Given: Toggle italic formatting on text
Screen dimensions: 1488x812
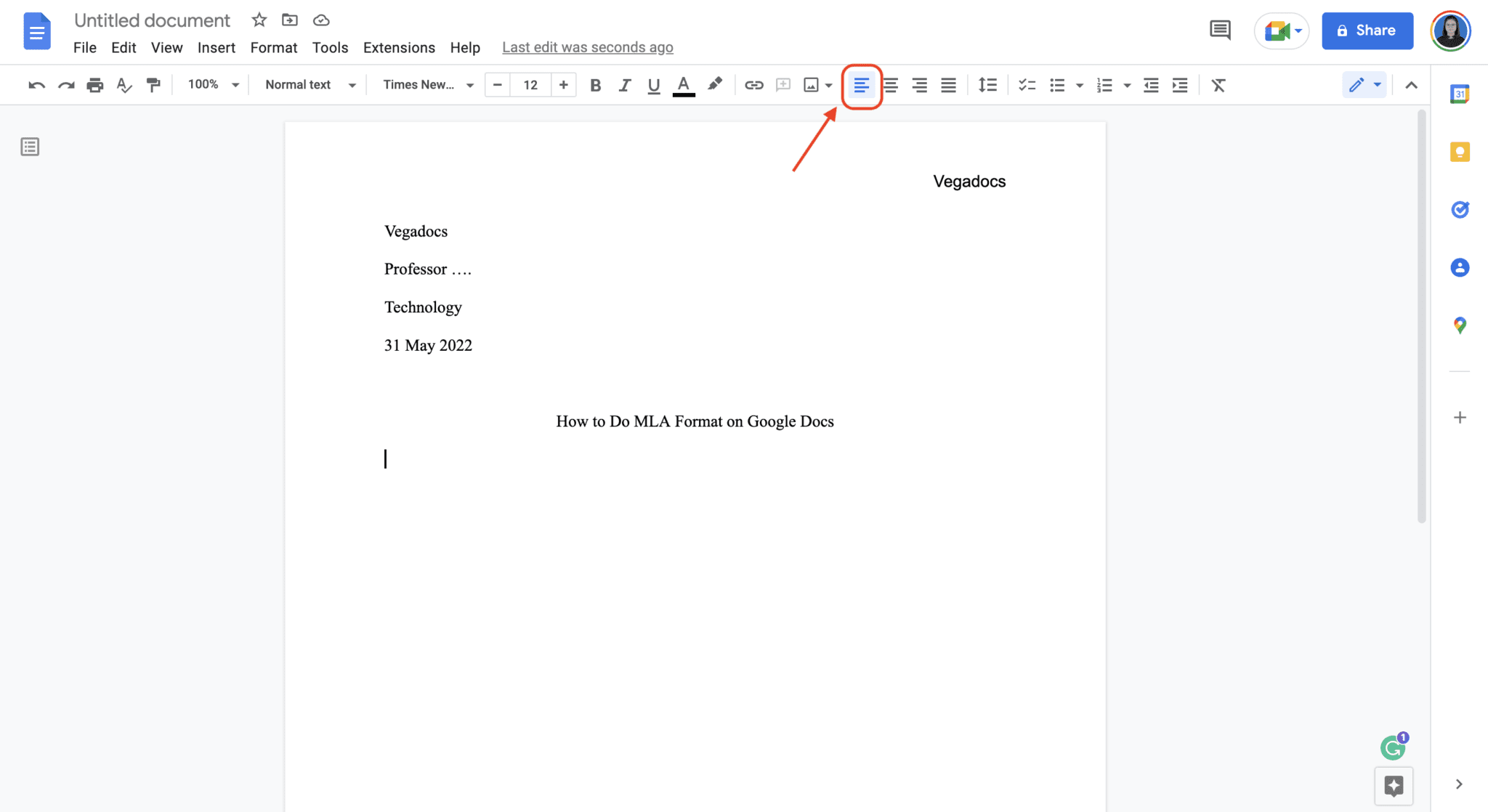Looking at the screenshot, I should pos(623,85).
